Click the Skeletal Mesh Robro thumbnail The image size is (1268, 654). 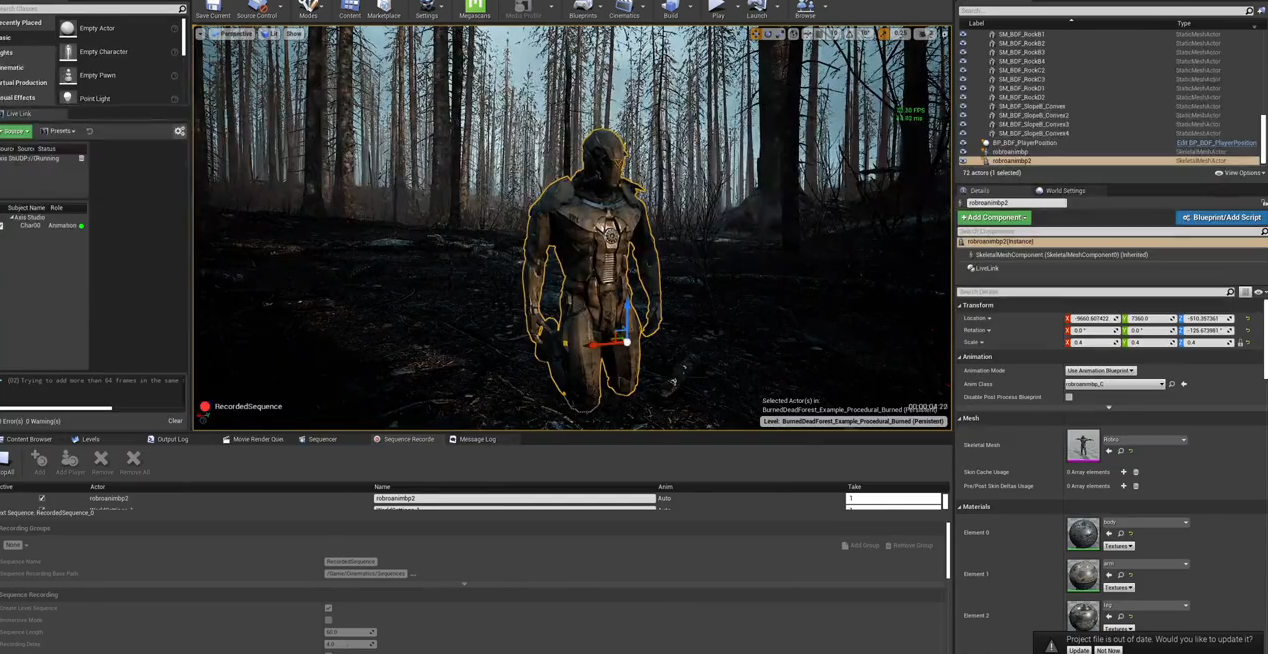click(1083, 446)
